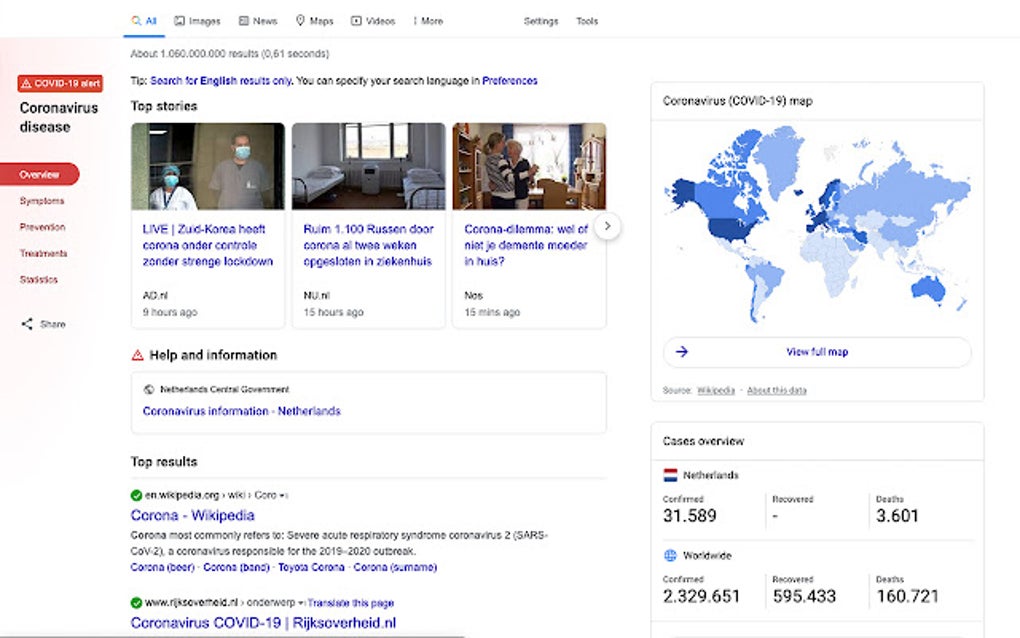
Task: Click the Coronavirus world map image
Action: pos(817,225)
